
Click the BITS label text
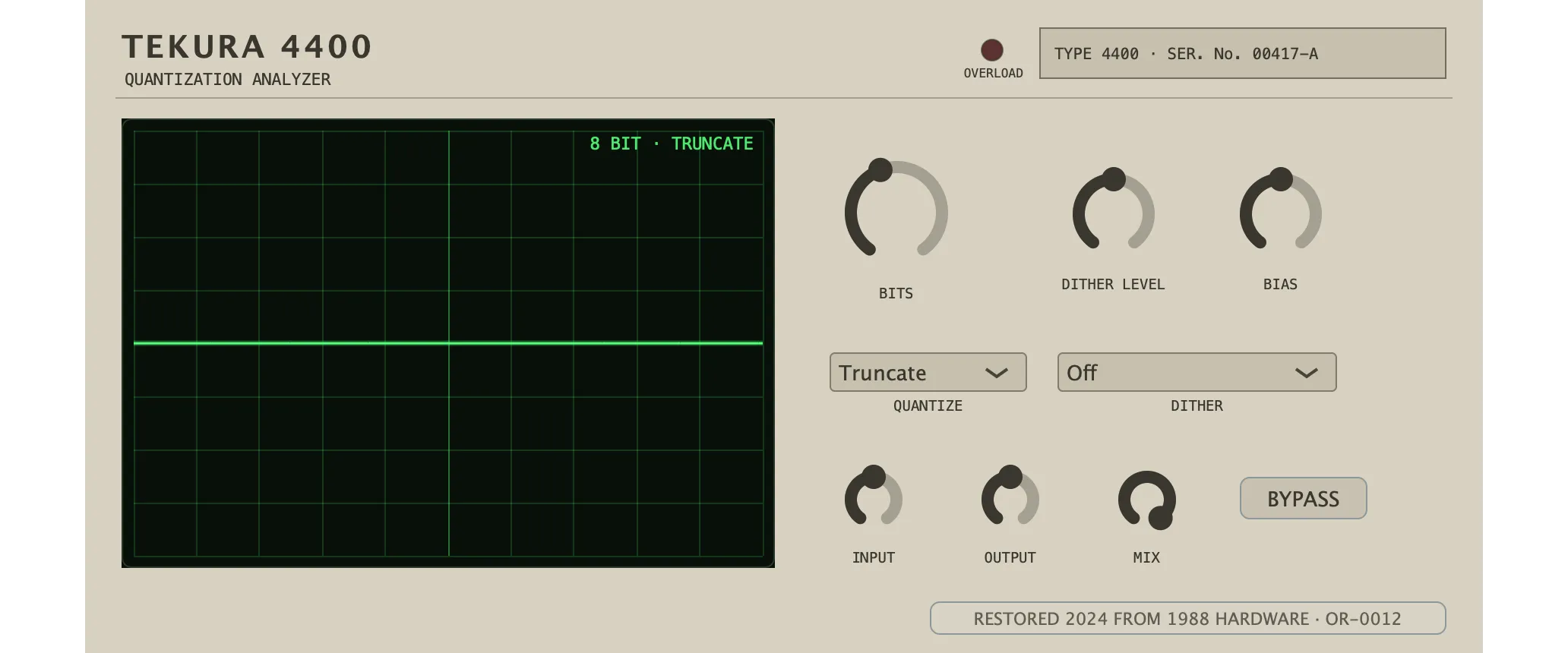pyautogui.click(x=896, y=293)
